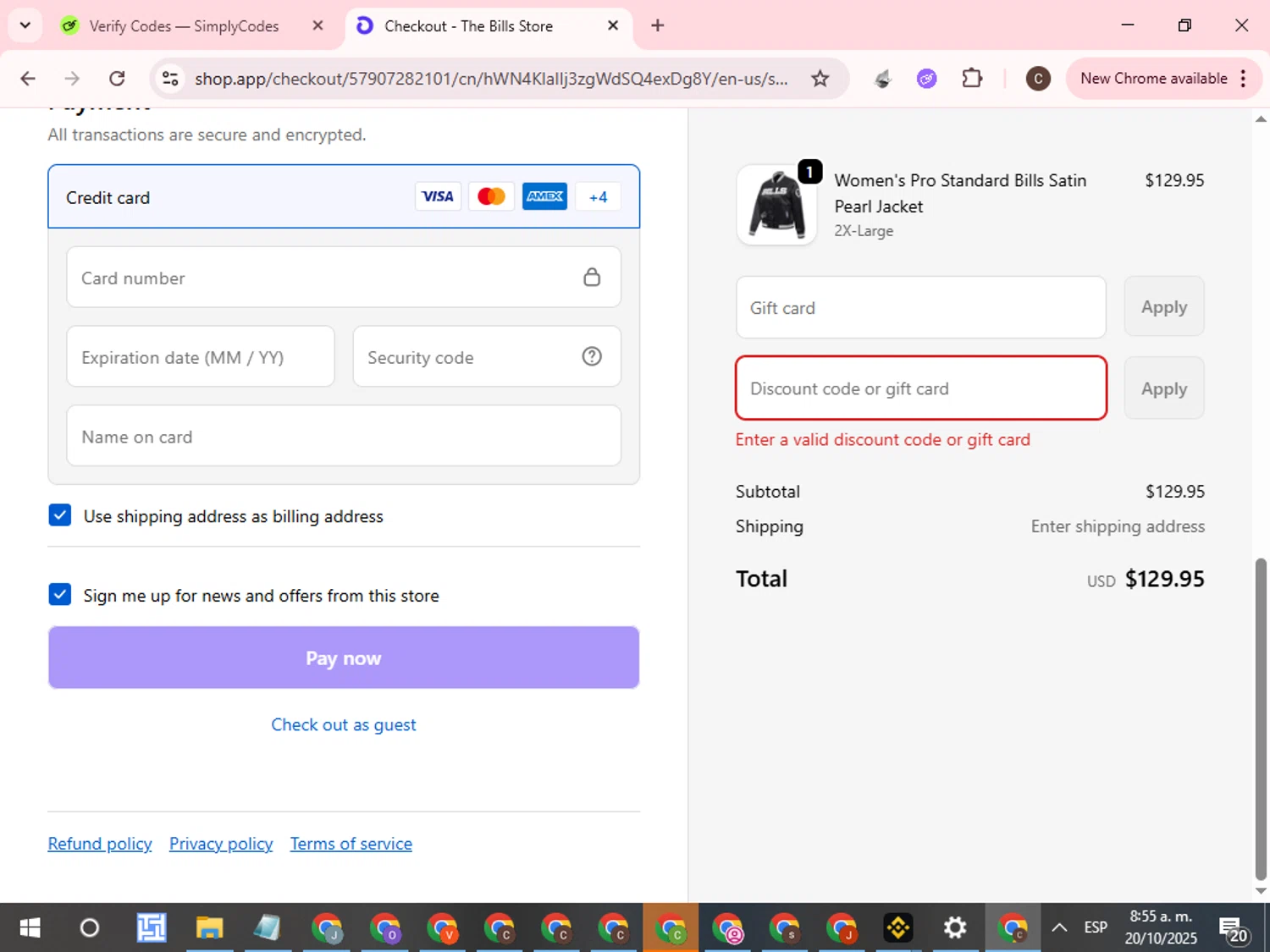Click Check out as guest link
Screen dimensions: 1270x952
(x=344, y=724)
